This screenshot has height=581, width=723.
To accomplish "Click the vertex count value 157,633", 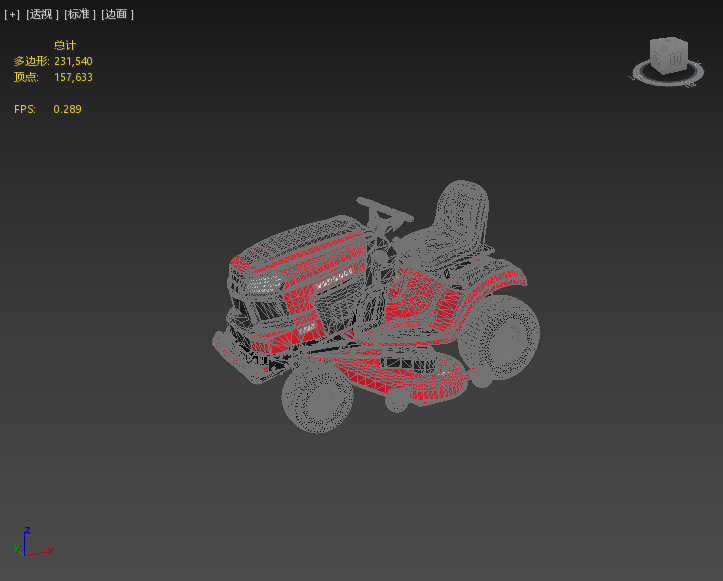I will [x=73, y=77].
